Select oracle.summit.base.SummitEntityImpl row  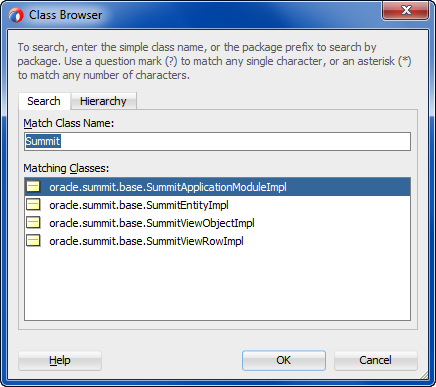point(217,205)
